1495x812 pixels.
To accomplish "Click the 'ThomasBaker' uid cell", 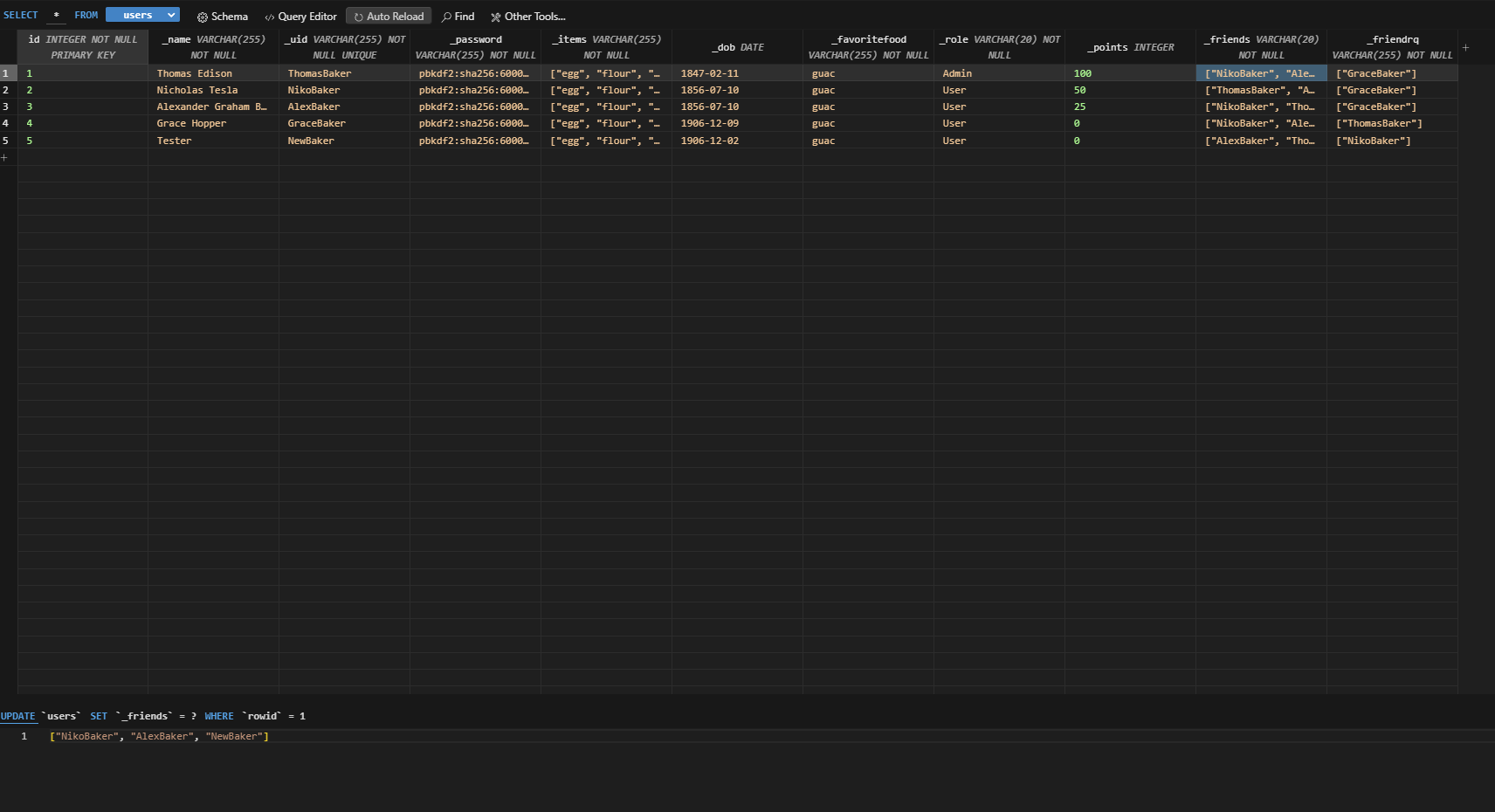I will [345, 73].
